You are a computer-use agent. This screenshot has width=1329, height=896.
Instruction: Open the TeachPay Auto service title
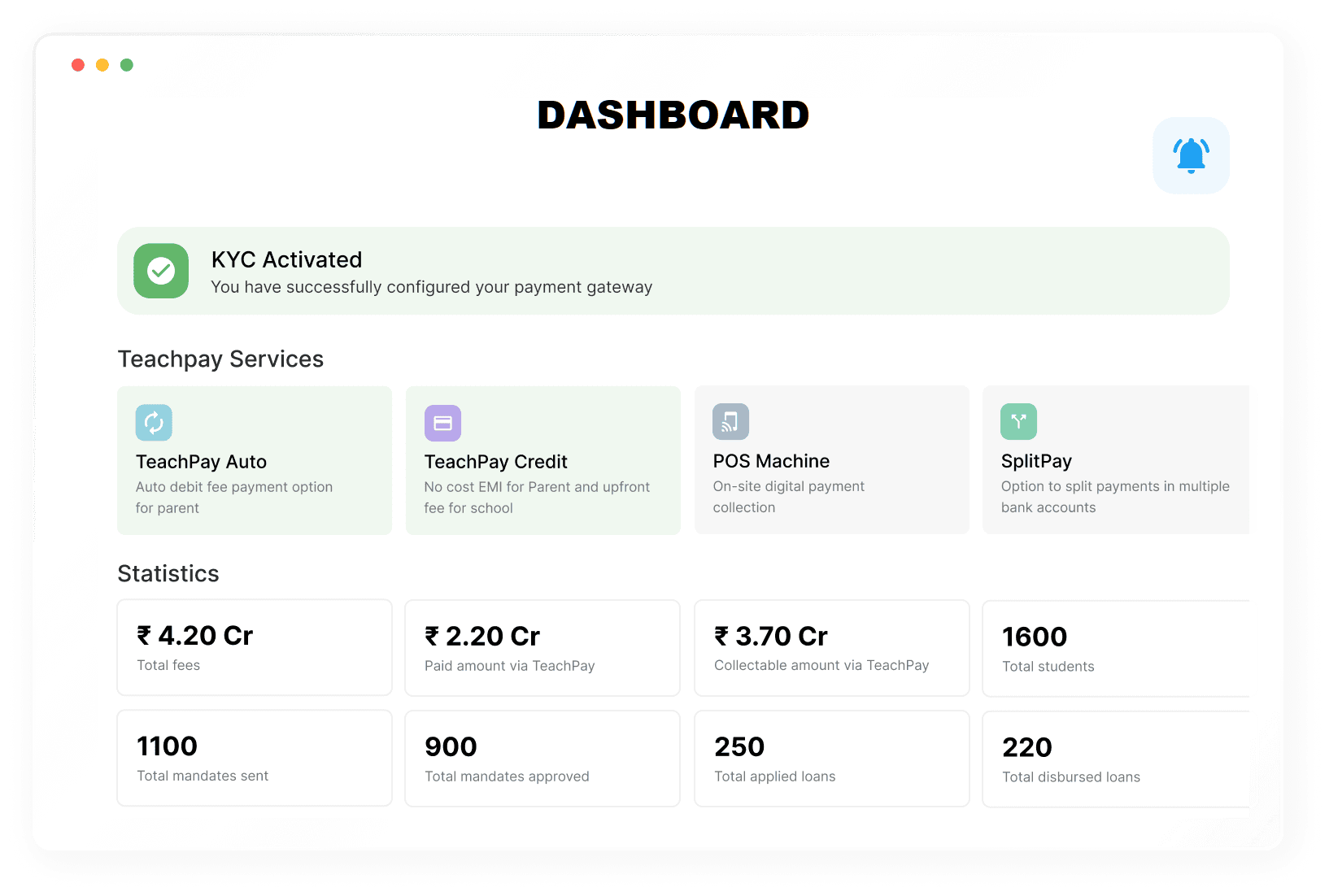click(x=201, y=462)
